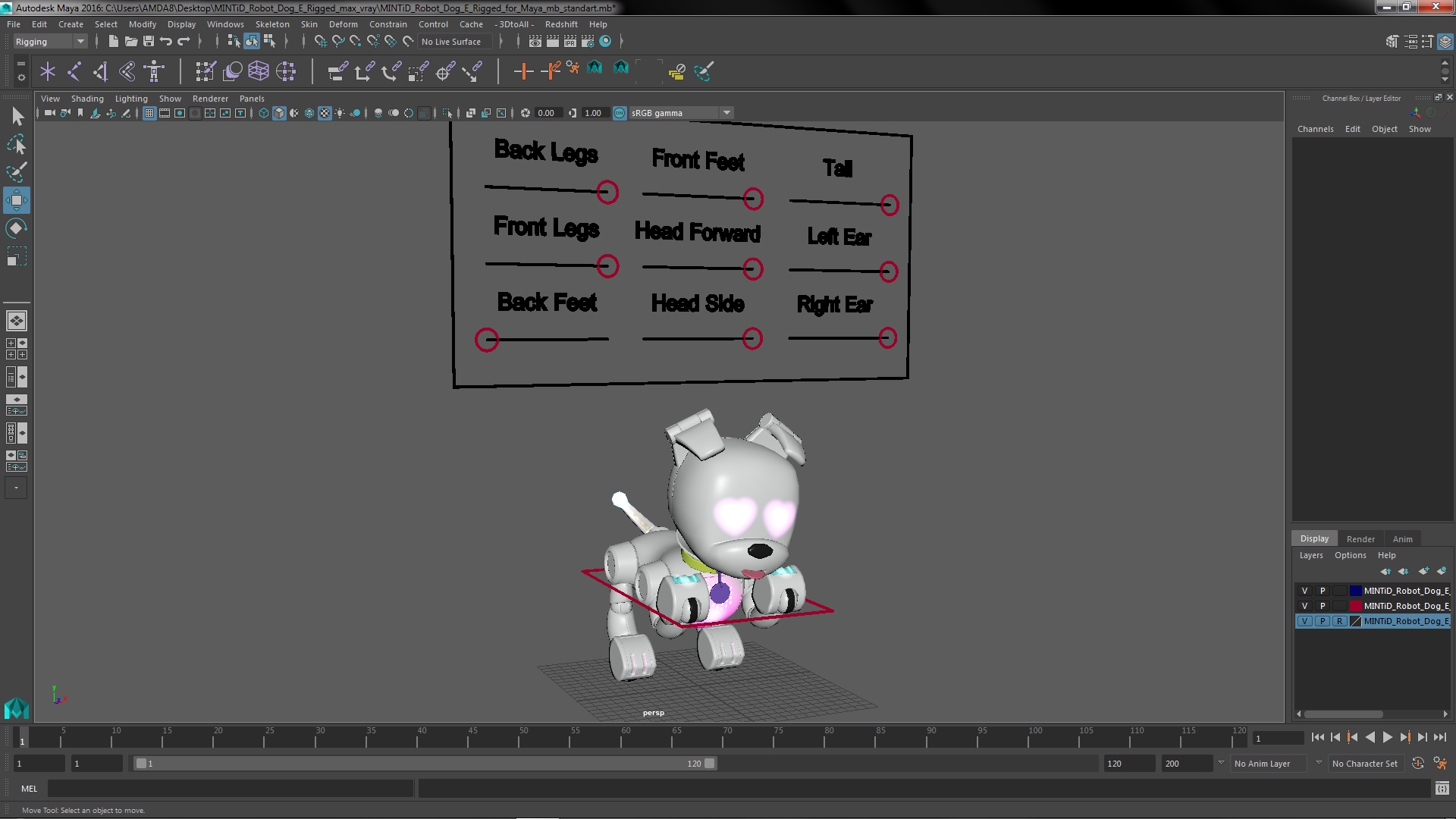Pick the Create IK Handle shelf icon
The height and width of the screenshot is (819, 1456).
[127, 72]
